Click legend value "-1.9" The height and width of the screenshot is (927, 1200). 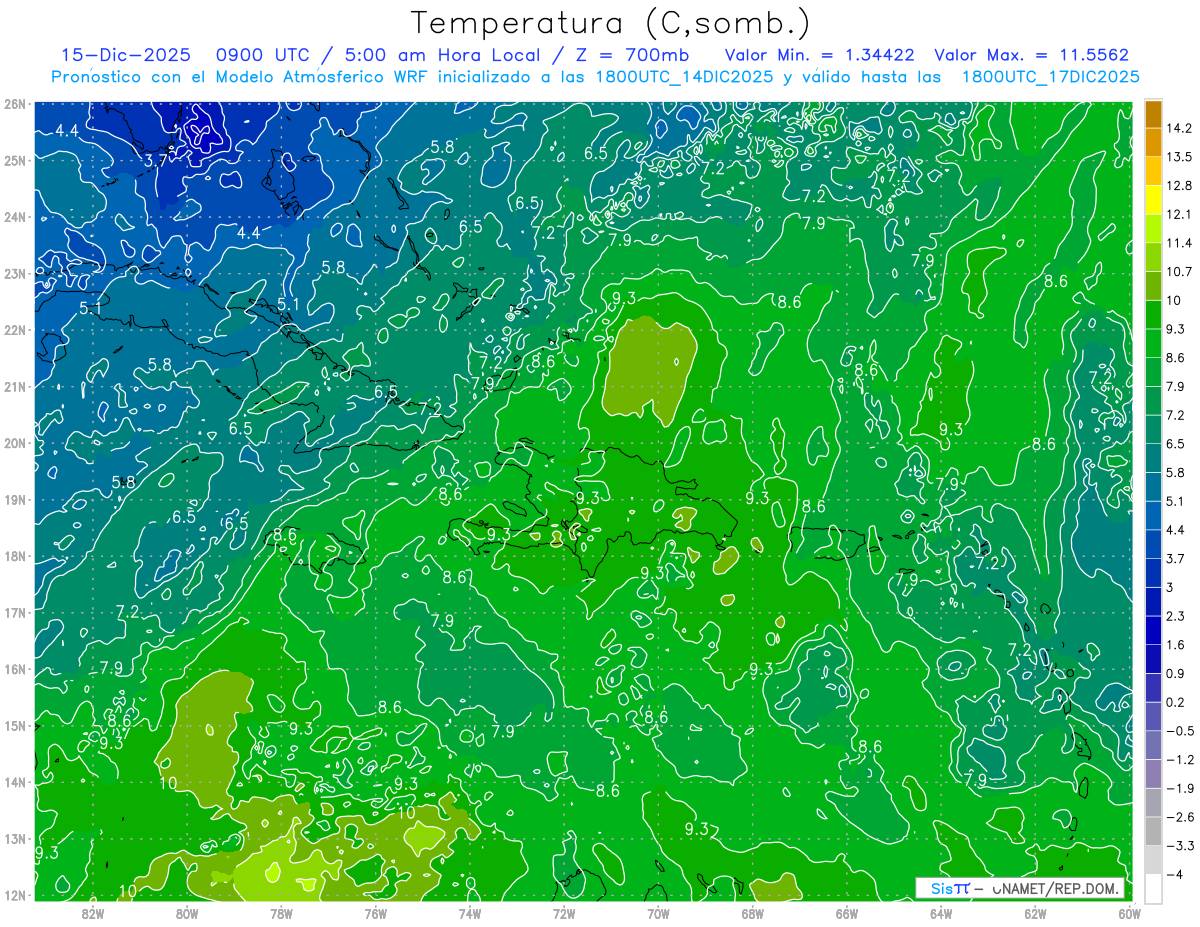(x=1181, y=788)
